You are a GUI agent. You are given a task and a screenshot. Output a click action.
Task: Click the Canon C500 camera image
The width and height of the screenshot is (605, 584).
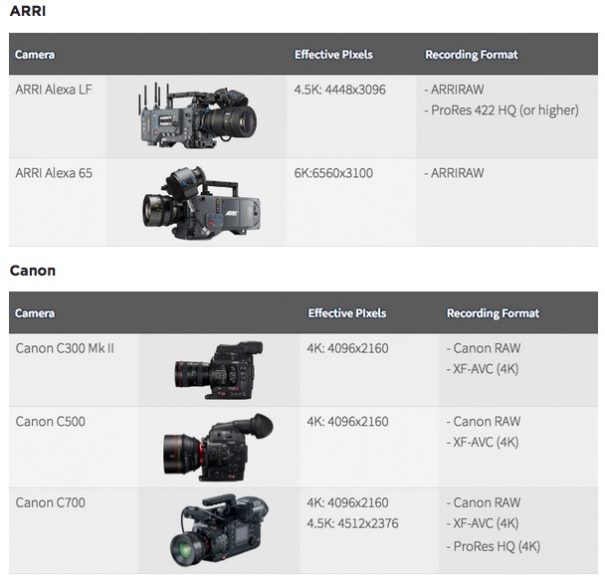click(218, 447)
